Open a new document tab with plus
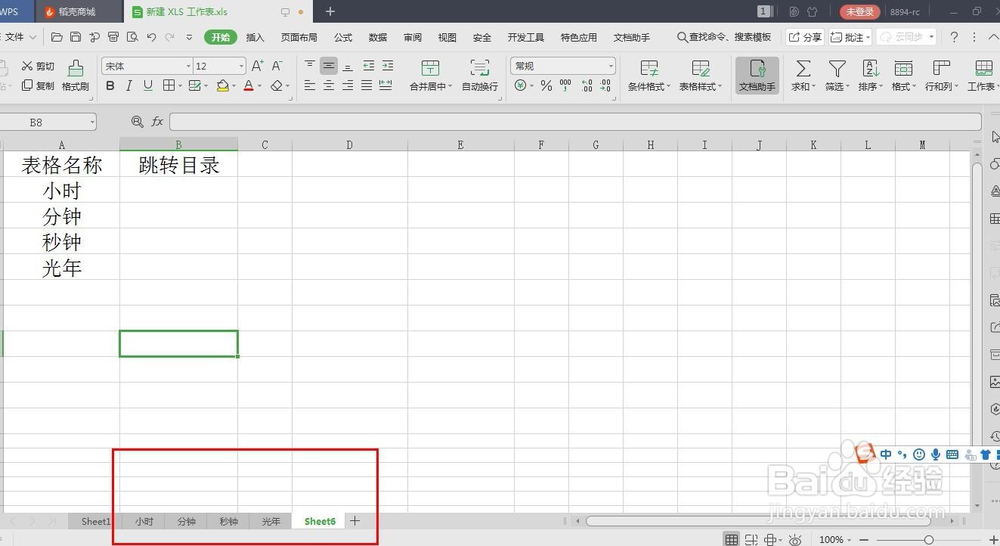Screen dimensions: 1000x546 pos(330,11)
